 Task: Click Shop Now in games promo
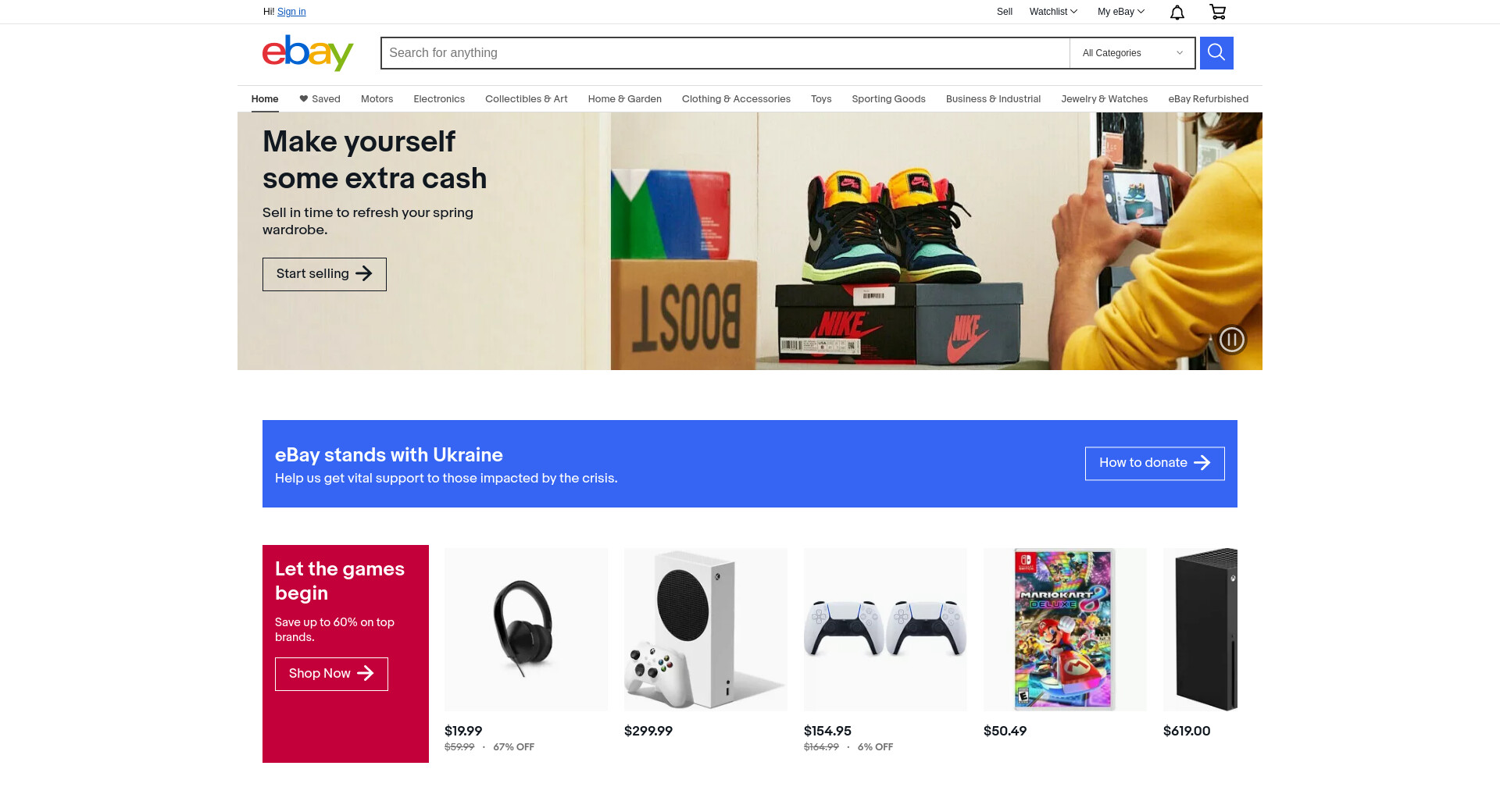(331, 674)
